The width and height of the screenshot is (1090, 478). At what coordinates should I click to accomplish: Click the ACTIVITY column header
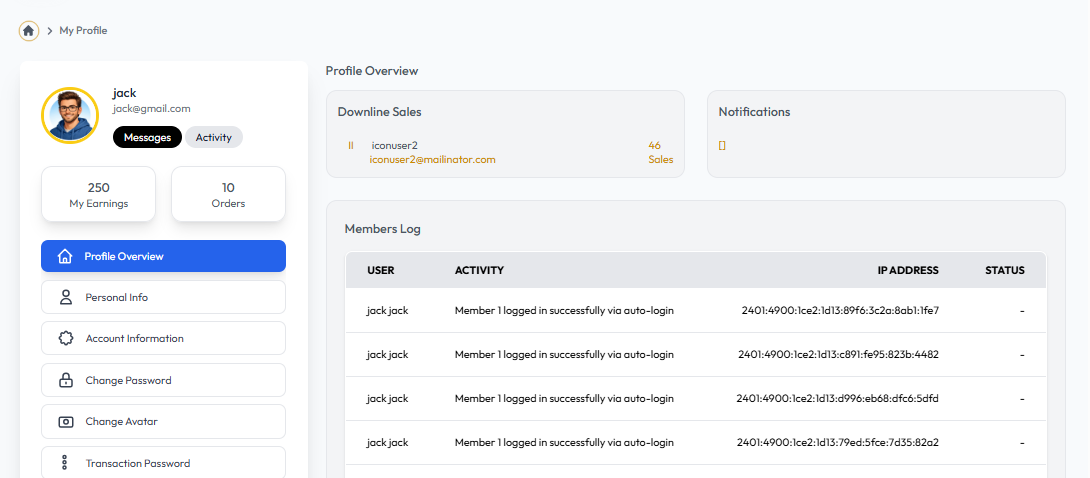pyautogui.click(x=479, y=270)
